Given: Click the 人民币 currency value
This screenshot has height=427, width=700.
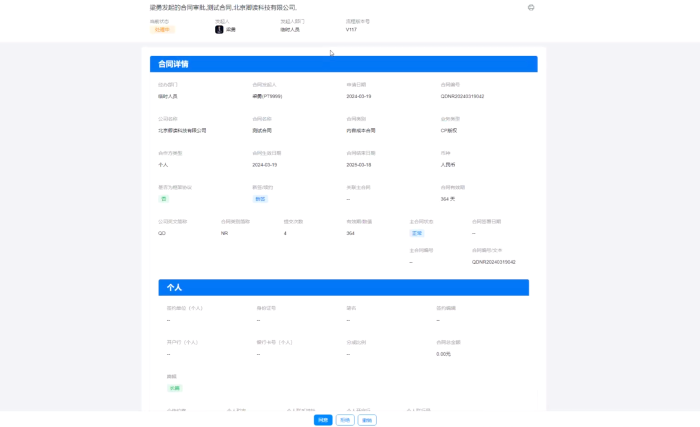Looking at the screenshot, I should [x=449, y=164].
